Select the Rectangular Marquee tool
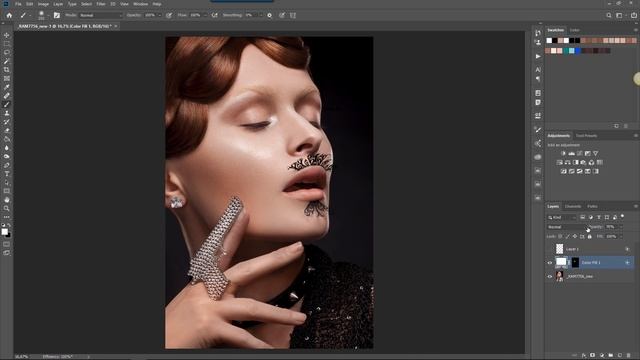 pyautogui.click(x=7, y=44)
